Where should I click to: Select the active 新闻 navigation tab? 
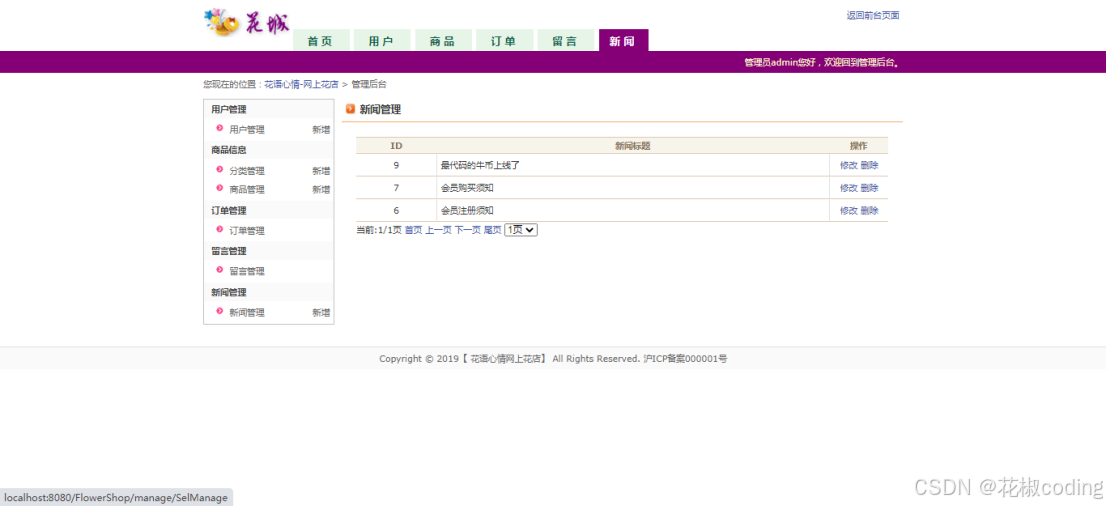(x=623, y=40)
